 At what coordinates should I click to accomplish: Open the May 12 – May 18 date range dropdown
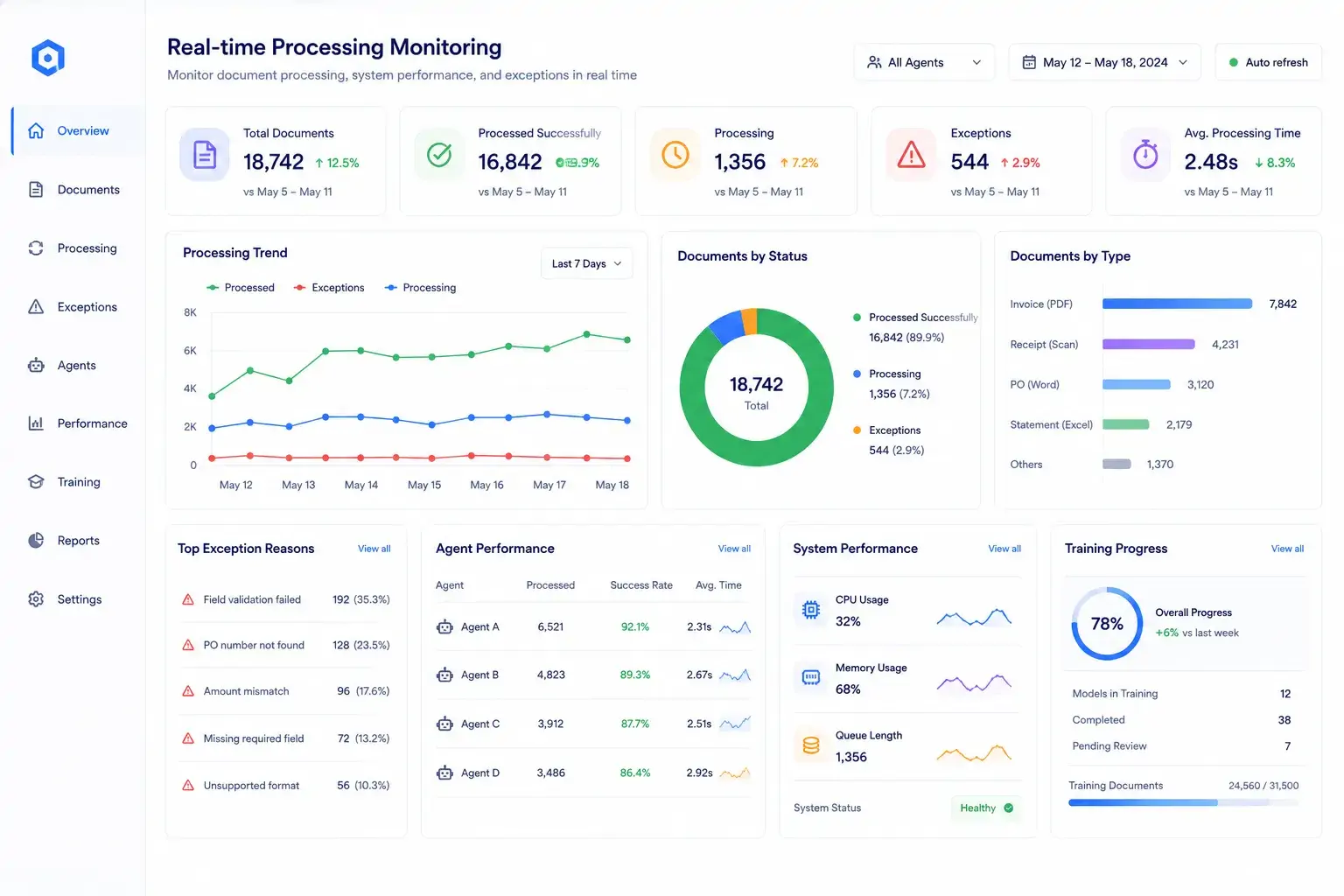pos(1105,62)
